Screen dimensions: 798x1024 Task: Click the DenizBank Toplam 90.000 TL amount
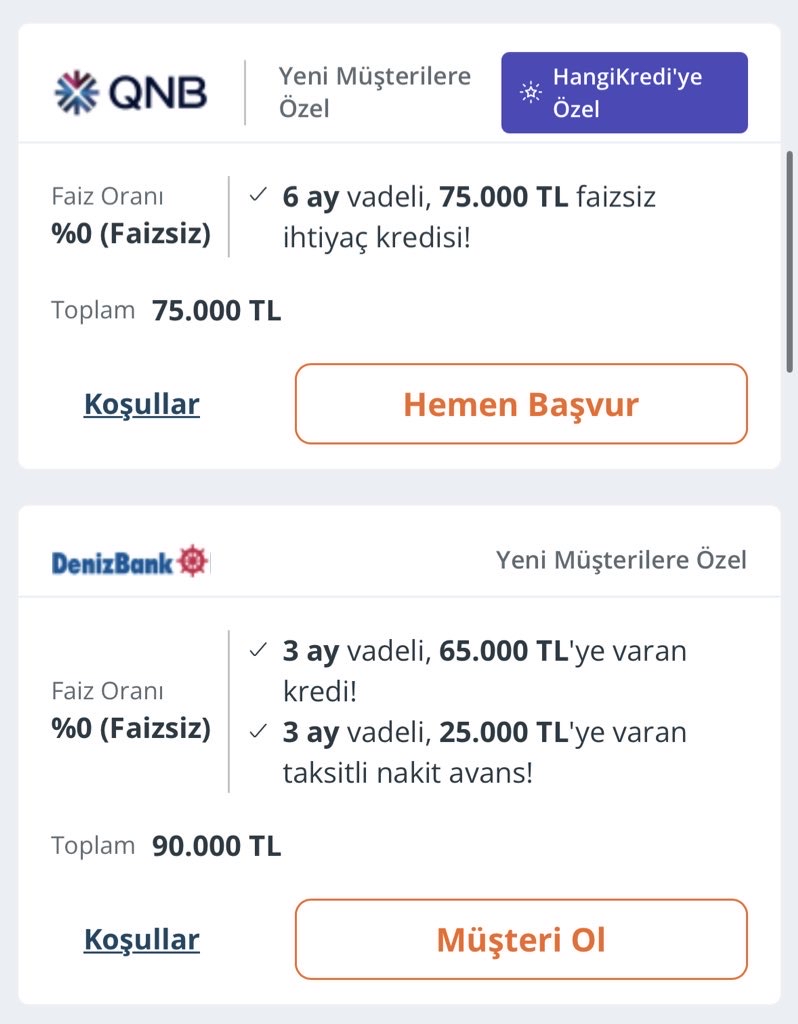point(216,846)
